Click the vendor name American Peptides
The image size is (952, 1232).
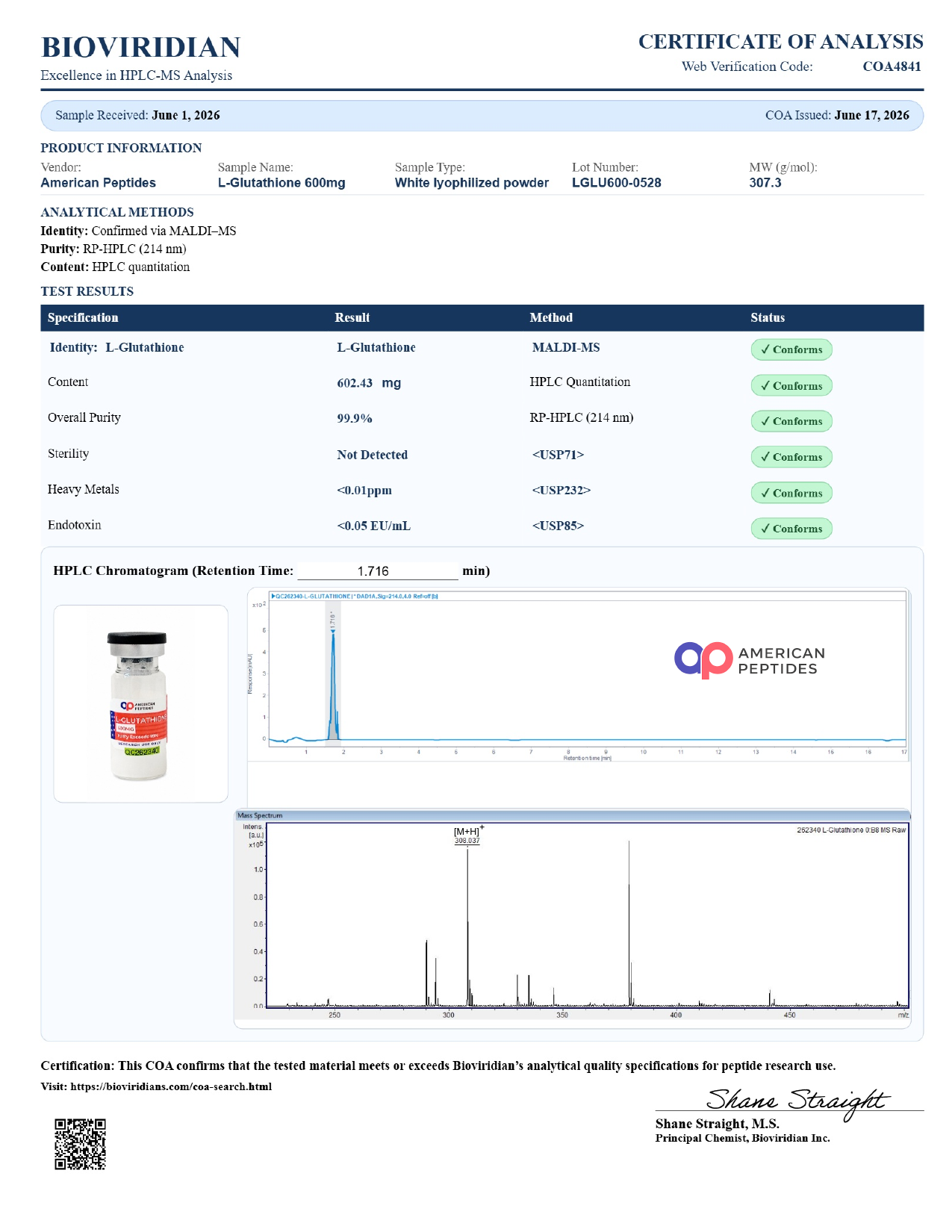[x=99, y=183]
